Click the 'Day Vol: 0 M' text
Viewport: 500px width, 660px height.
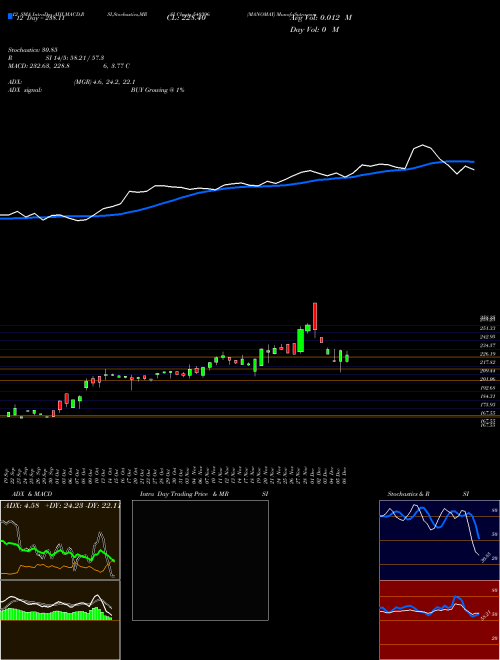coord(314,30)
